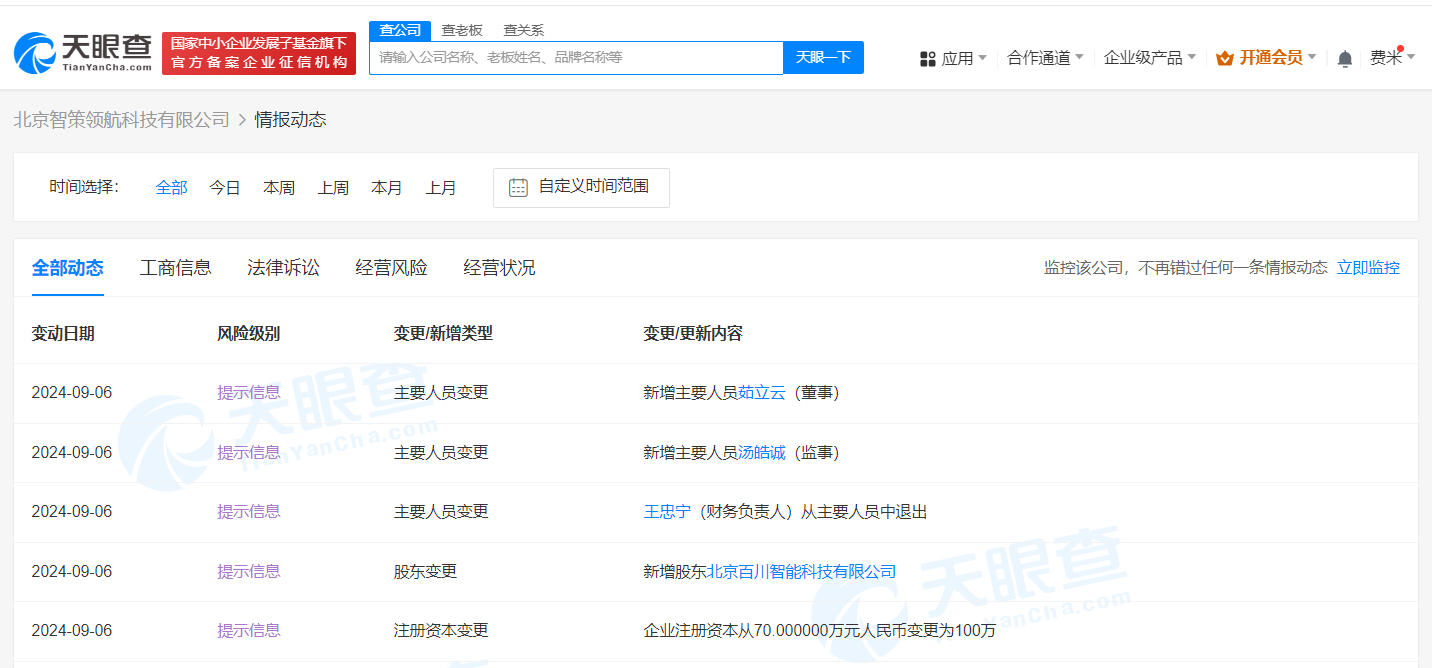Viewport: 1432px width, 668px height.
Task: Filter time by 本周
Action: pos(279,188)
